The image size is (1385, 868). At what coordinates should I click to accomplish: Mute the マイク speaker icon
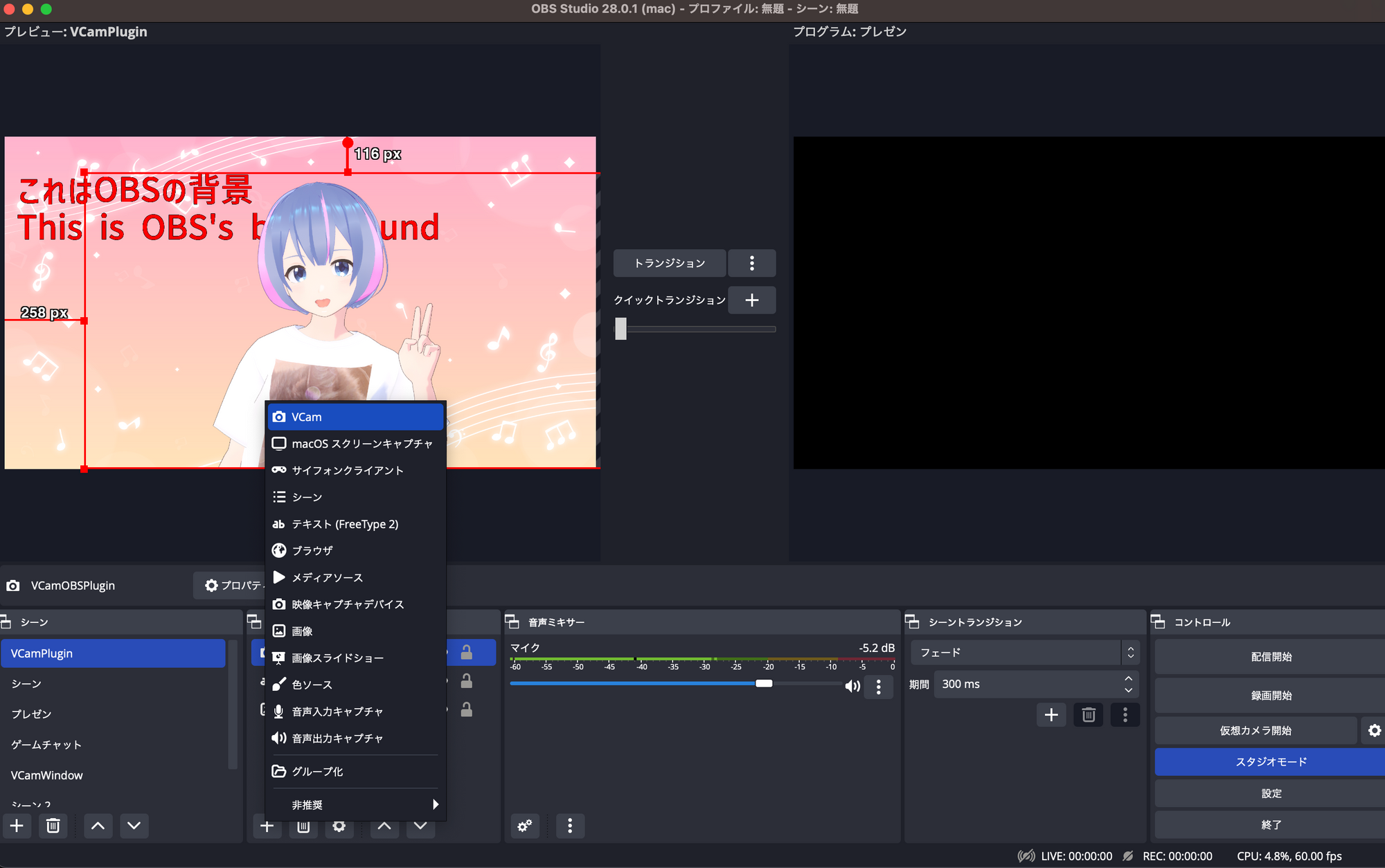[852, 686]
